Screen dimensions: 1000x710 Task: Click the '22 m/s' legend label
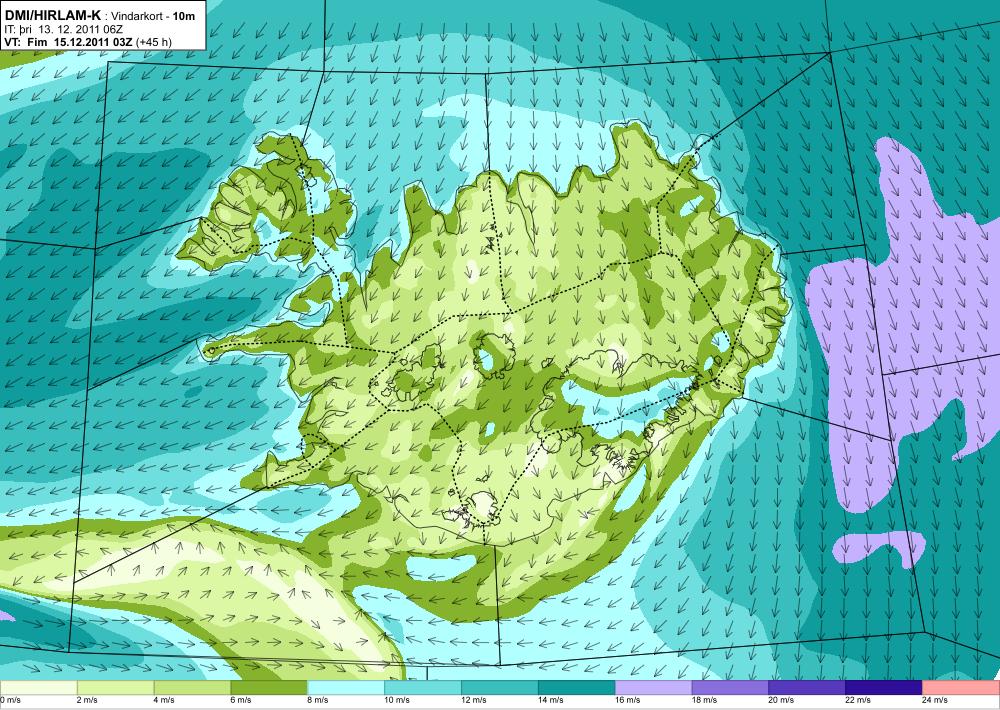[858, 700]
